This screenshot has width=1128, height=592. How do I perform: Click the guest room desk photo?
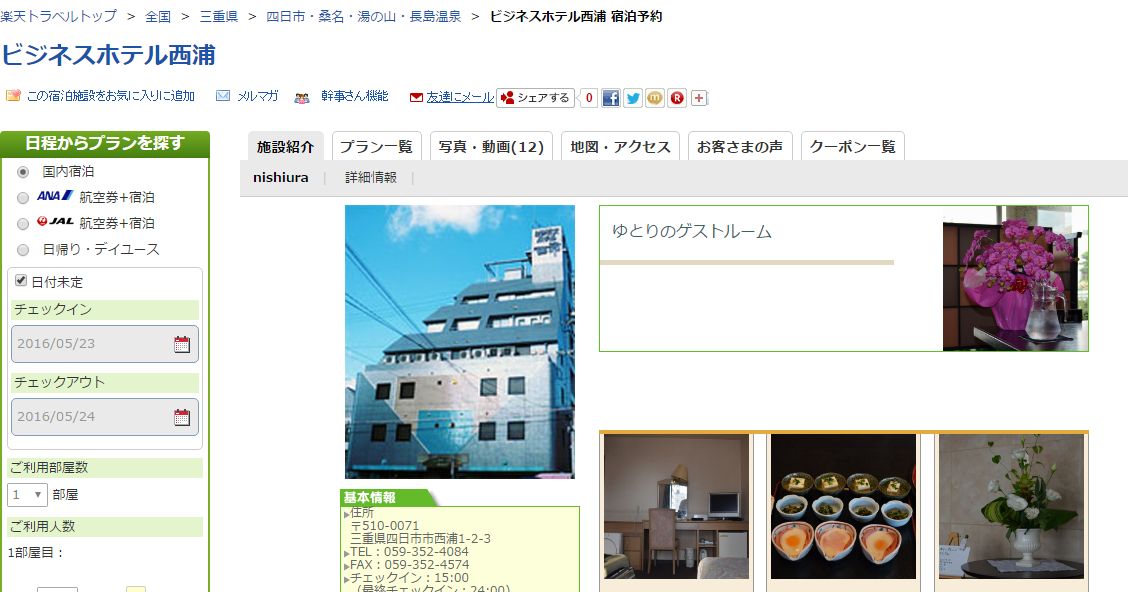point(676,506)
